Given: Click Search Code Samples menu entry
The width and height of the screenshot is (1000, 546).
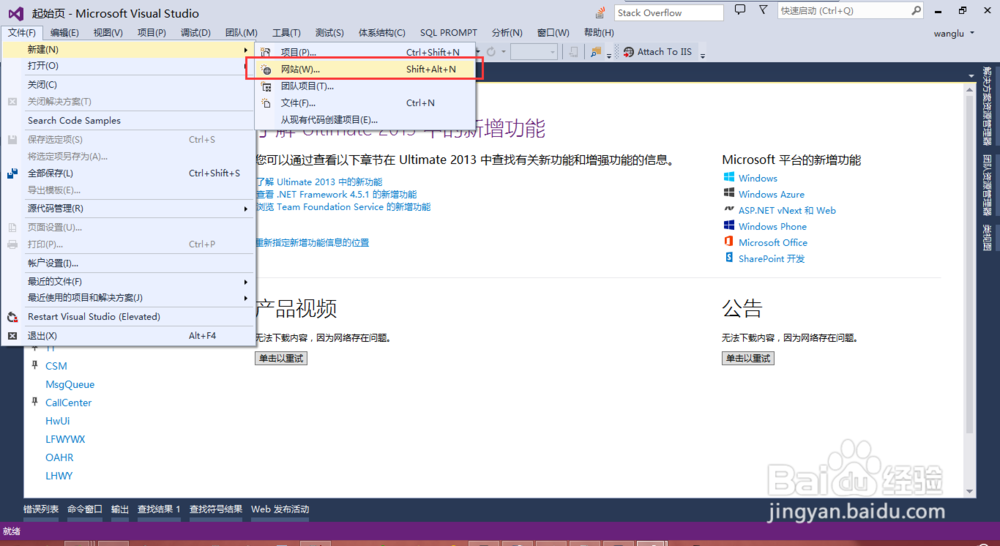Looking at the screenshot, I should pos(128,121).
